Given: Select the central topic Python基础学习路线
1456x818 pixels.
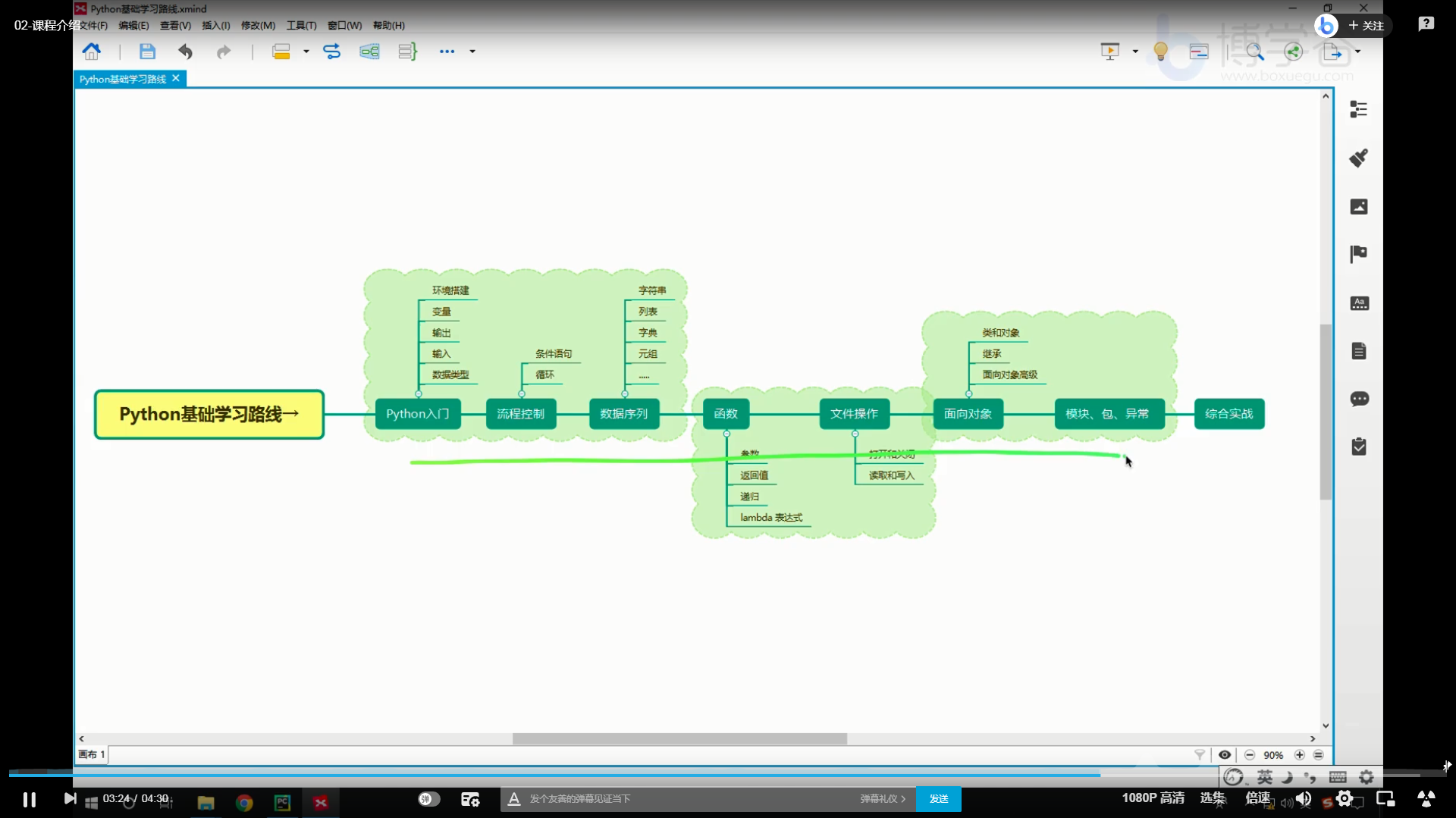Looking at the screenshot, I should [x=209, y=414].
